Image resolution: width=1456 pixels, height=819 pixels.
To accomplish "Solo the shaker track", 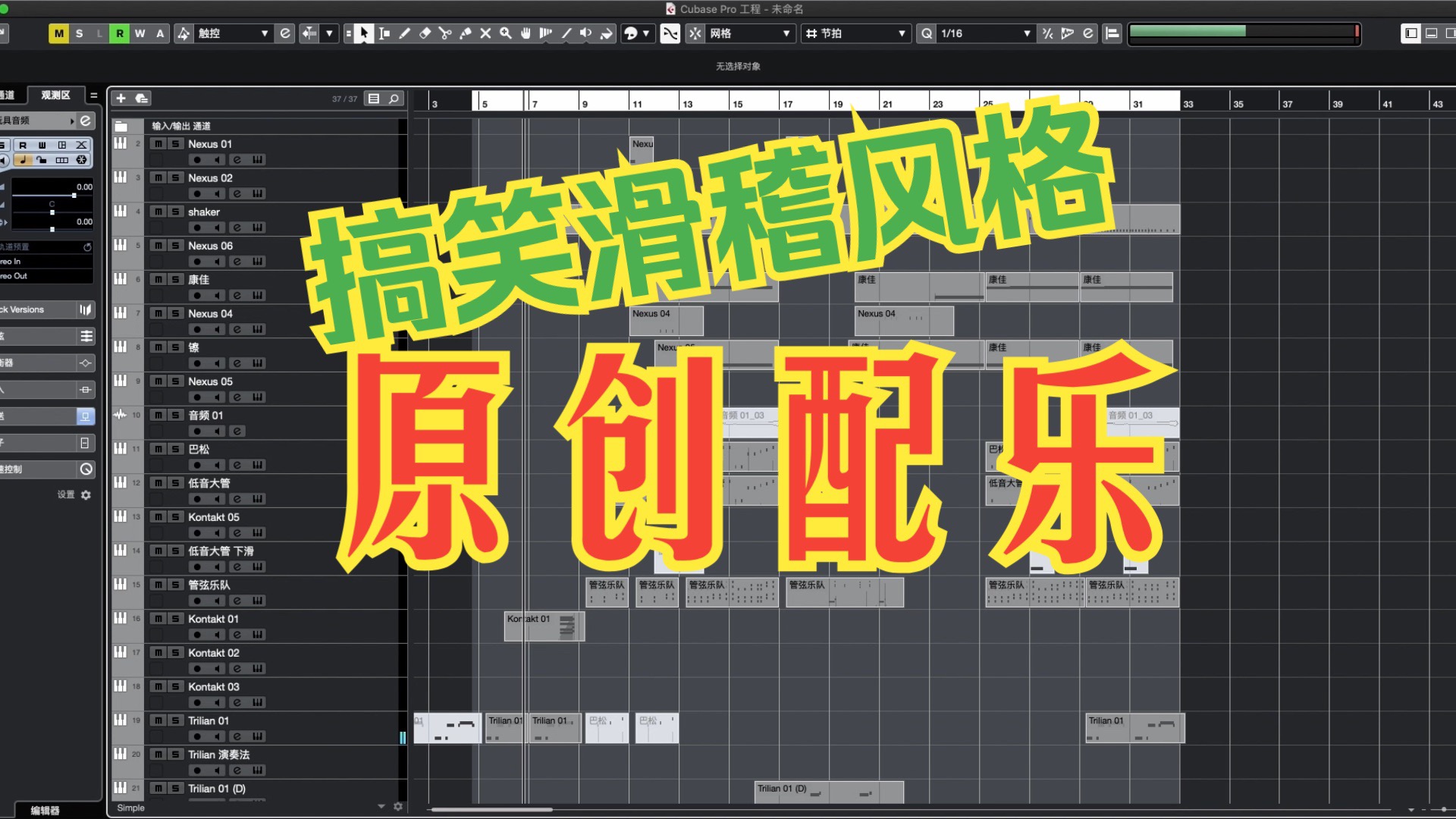I will click(x=175, y=212).
